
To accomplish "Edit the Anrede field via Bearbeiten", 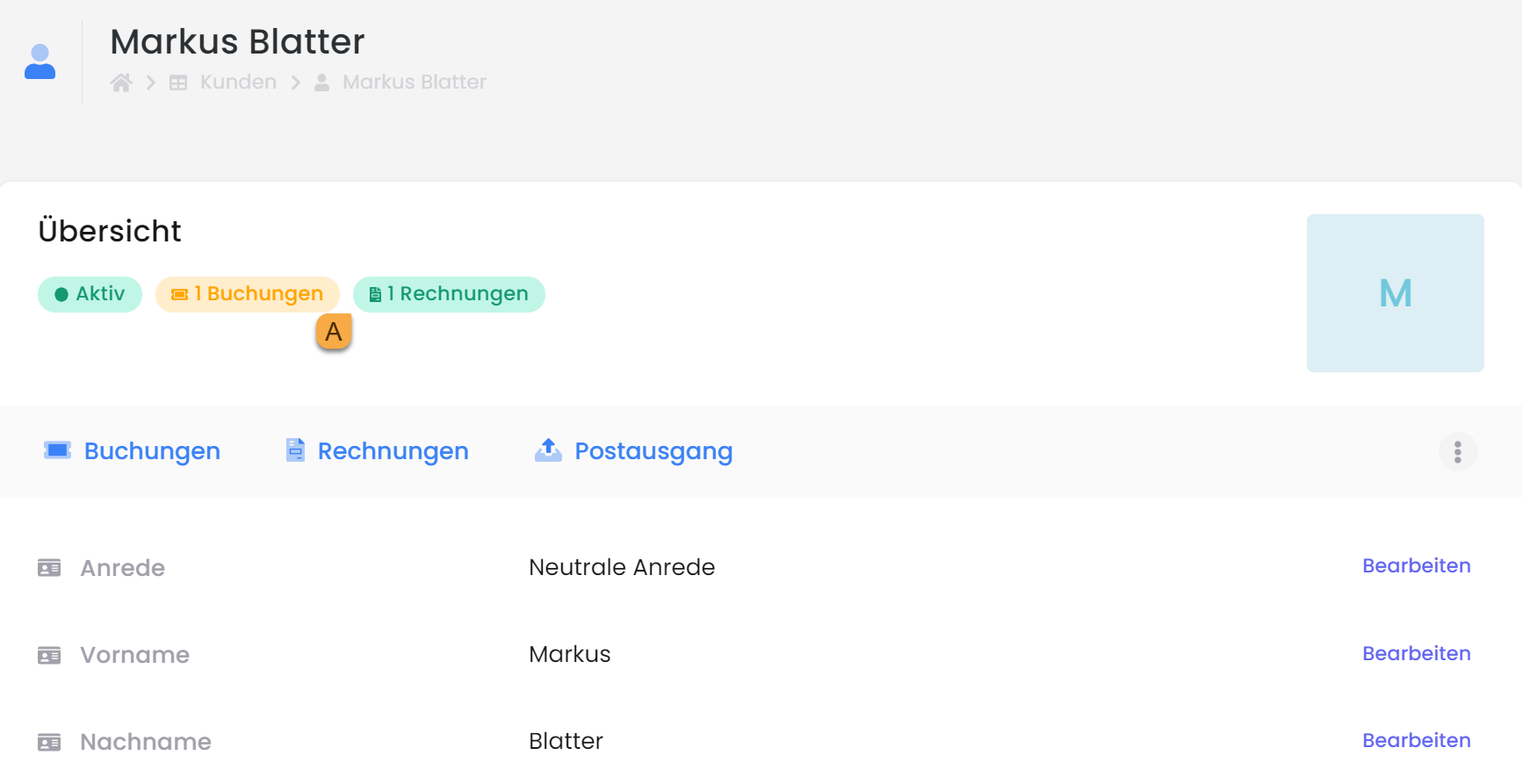I will (1416, 566).
